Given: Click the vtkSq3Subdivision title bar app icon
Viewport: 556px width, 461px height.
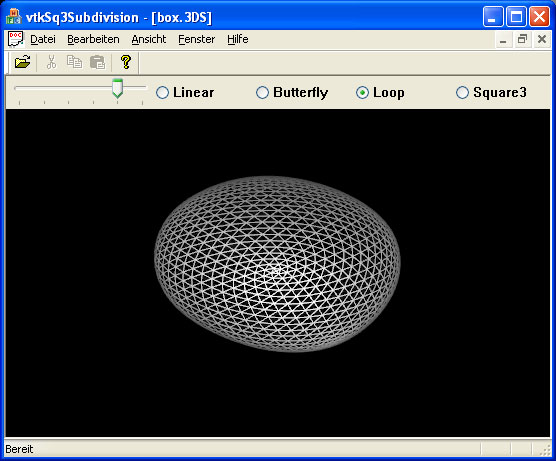Looking at the screenshot, I should tap(14, 17).
